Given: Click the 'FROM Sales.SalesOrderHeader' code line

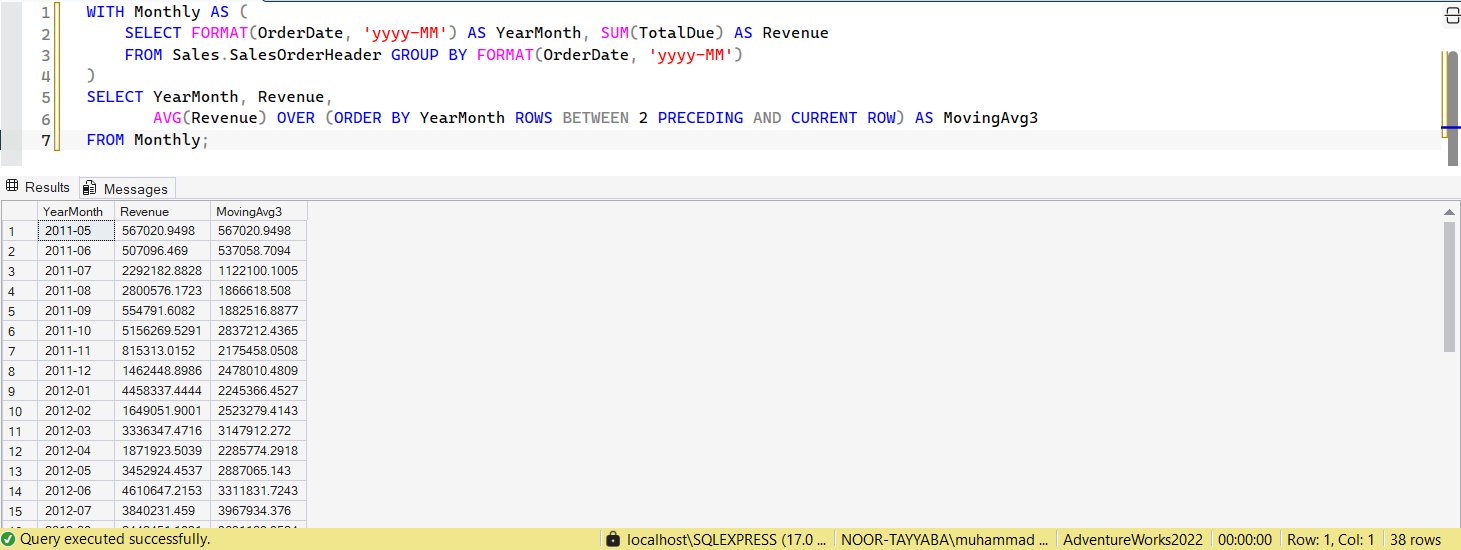Looking at the screenshot, I should 433,55.
